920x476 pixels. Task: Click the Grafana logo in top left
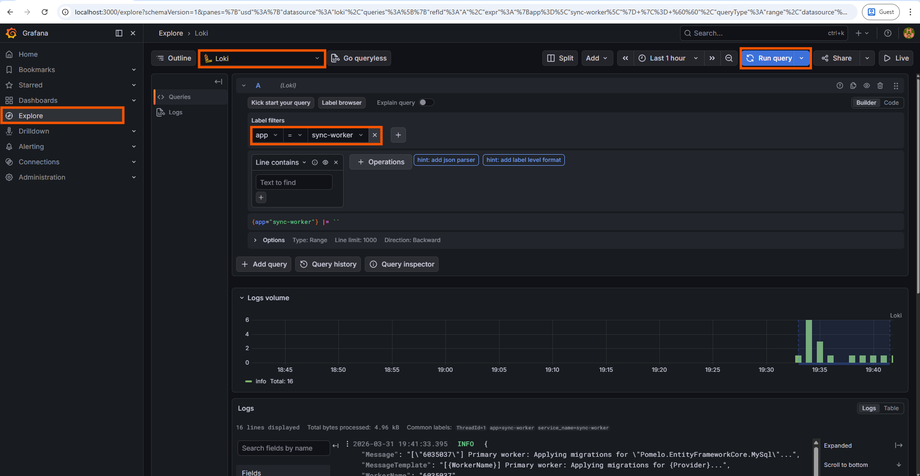[11, 33]
